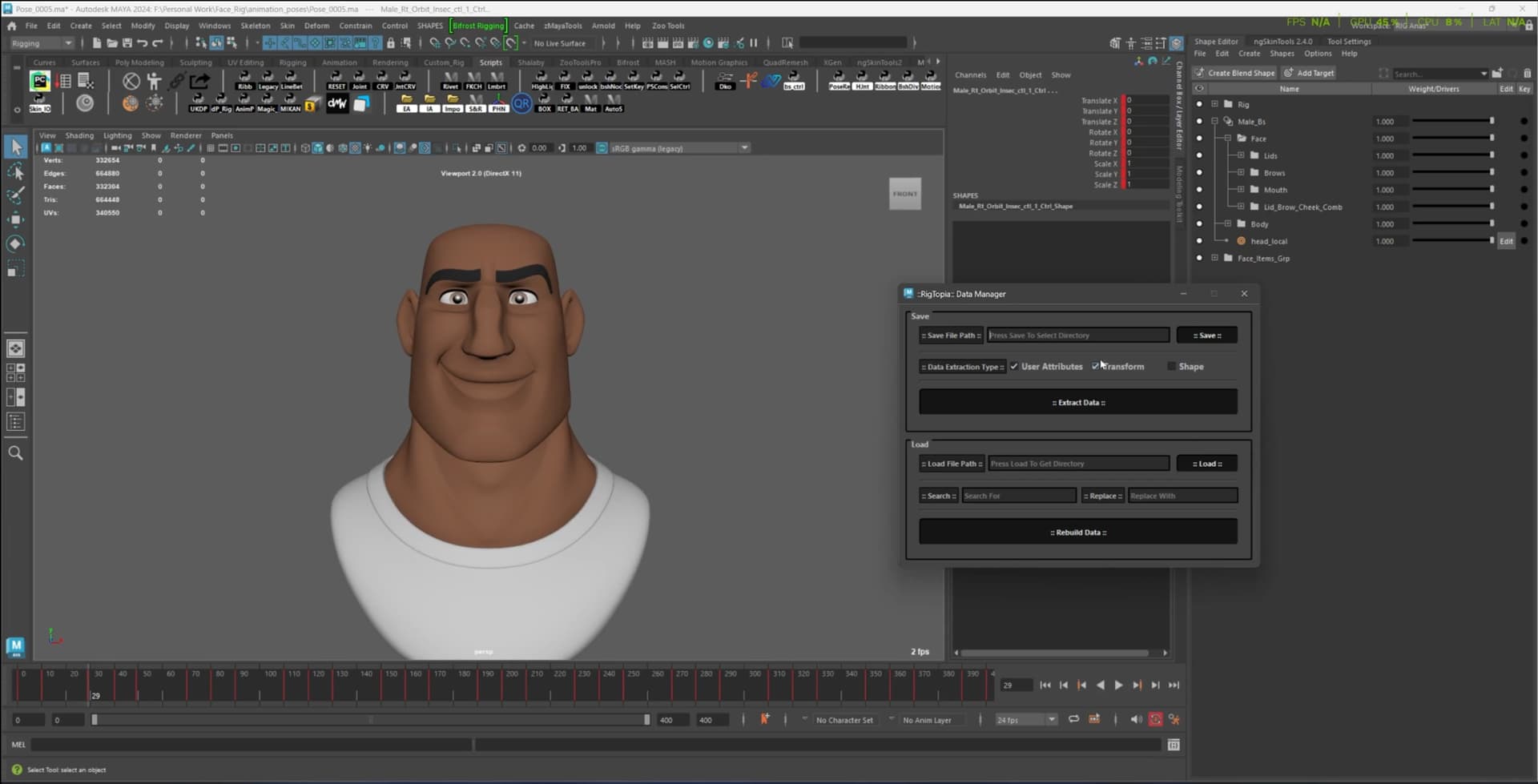Expand the Brows group in Shape Editor
The image size is (1538, 784).
1241,173
